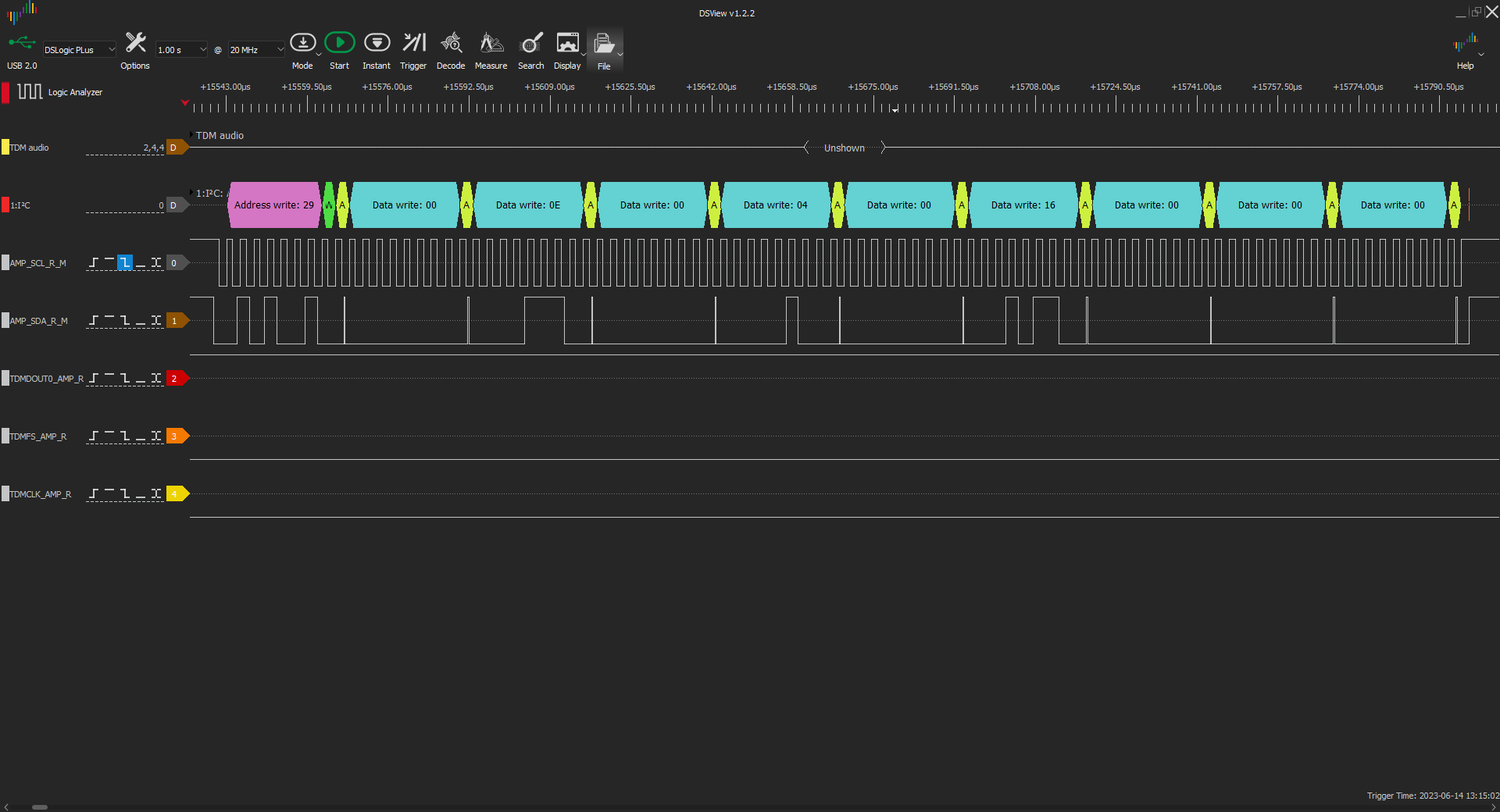The height and width of the screenshot is (812, 1500).
Task: Open the Help menu
Action: 1466,51
